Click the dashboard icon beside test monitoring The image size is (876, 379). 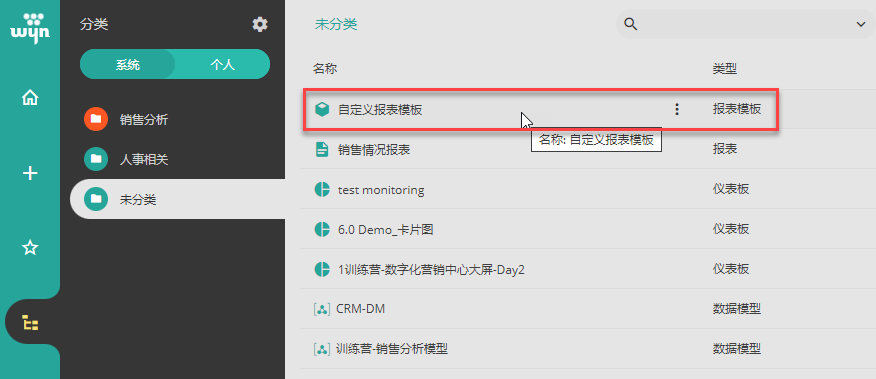(322, 190)
